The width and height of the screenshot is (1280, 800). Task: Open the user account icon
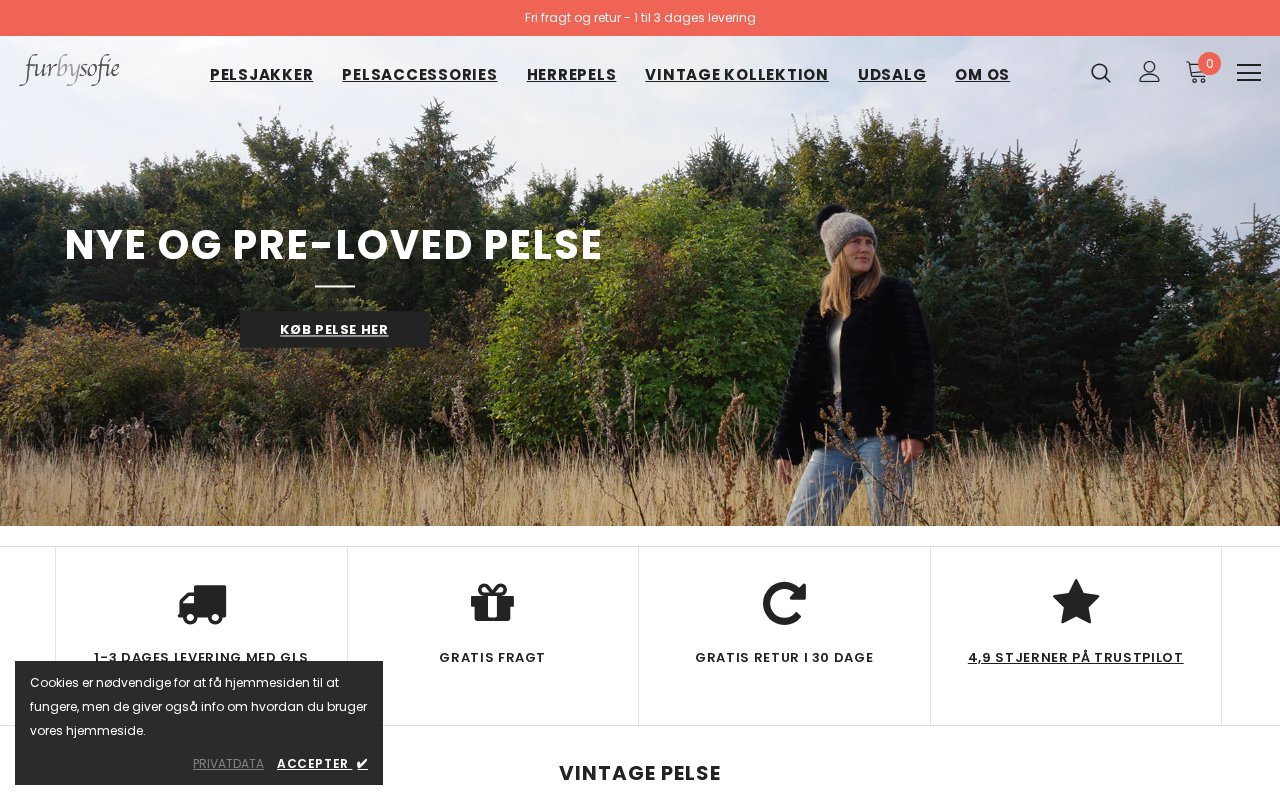[x=1149, y=72]
